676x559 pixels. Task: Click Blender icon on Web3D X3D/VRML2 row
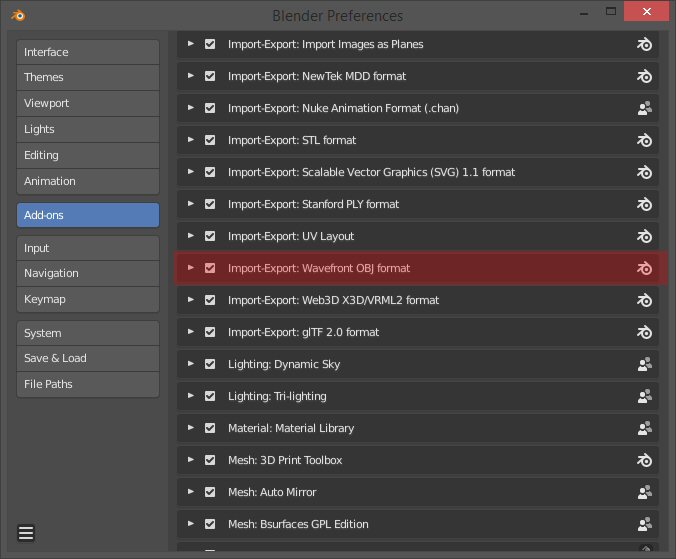click(x=644, y=300)
